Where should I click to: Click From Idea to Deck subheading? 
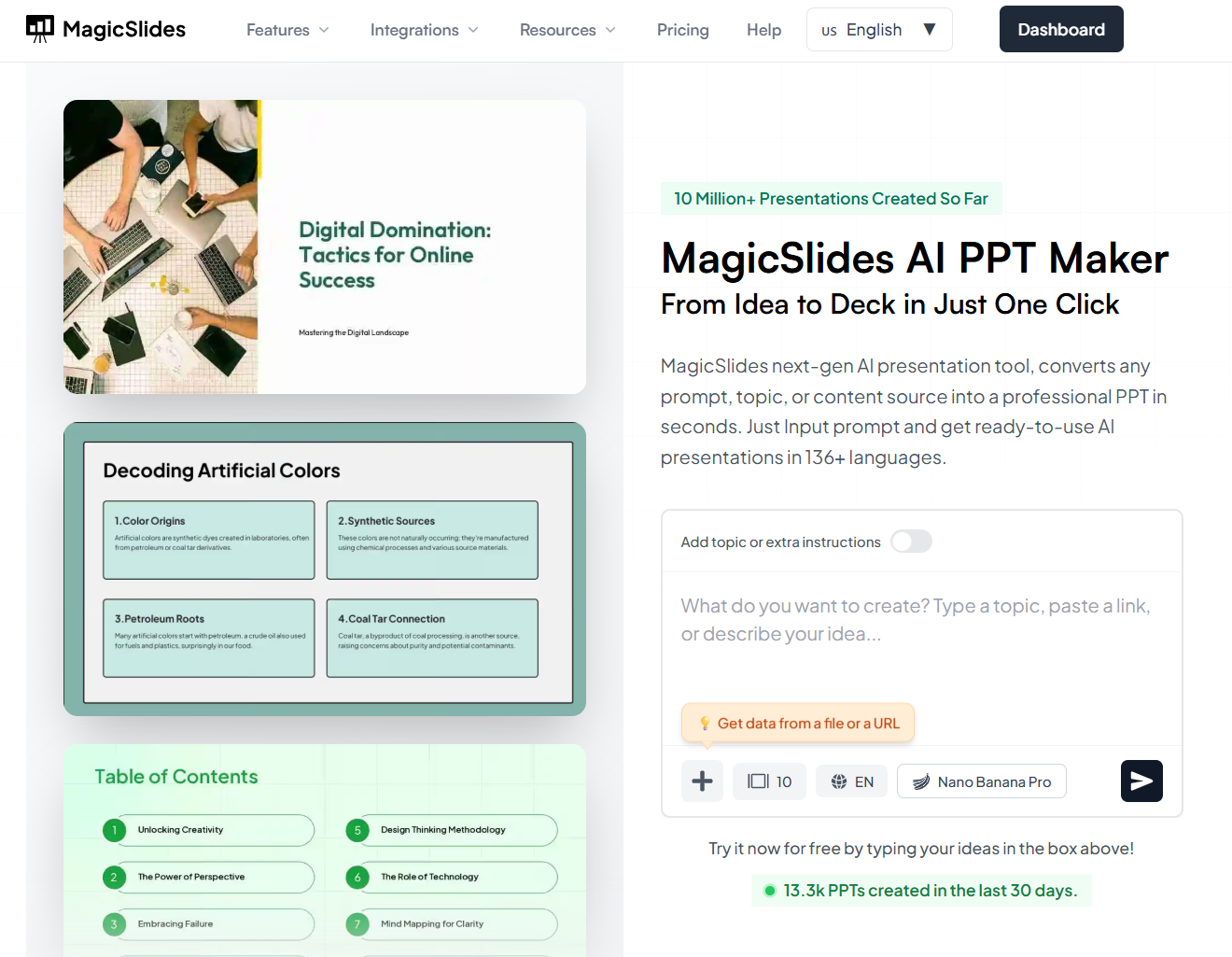pyautogui.click(x=890, y=304)
